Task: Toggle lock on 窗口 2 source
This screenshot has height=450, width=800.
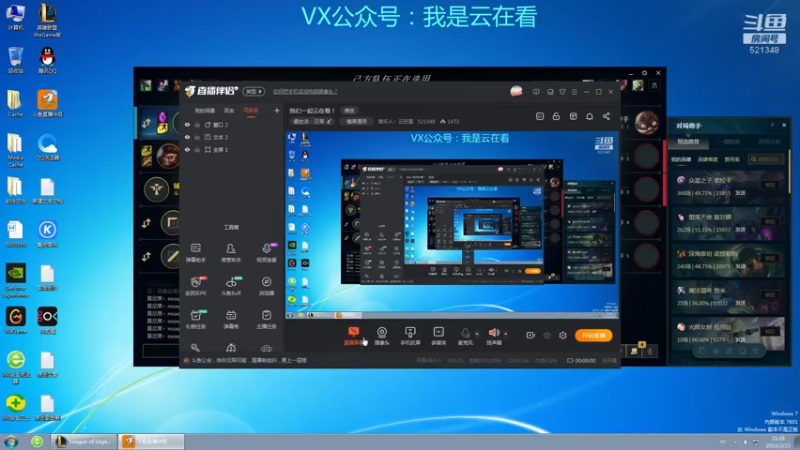Action: [197, 124]
